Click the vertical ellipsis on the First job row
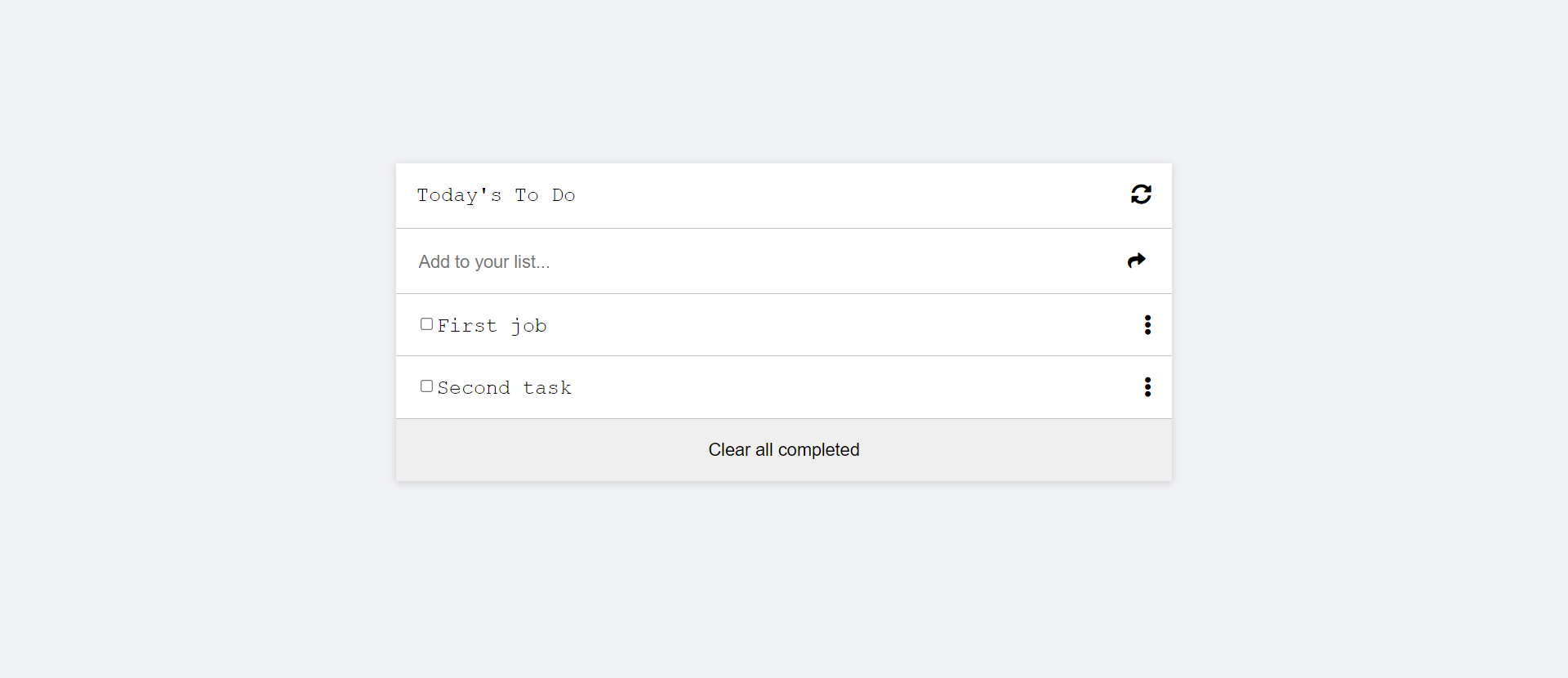Image resolution: width=1568 pixels, height=678 pixels. [x=1147, y=325]
